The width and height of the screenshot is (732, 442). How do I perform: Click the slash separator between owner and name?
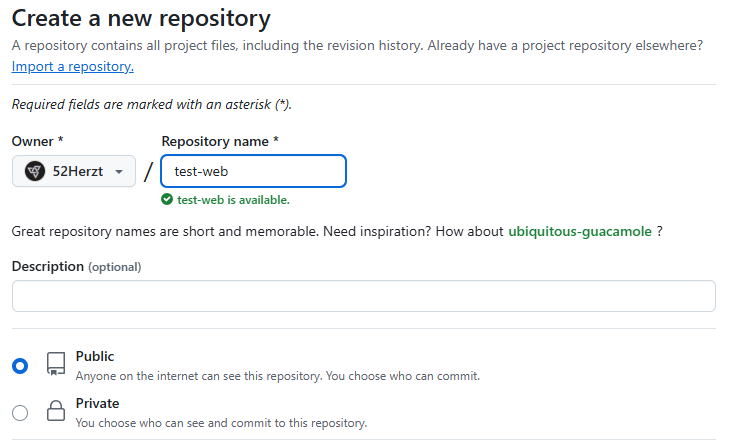[x=148, y=172]
